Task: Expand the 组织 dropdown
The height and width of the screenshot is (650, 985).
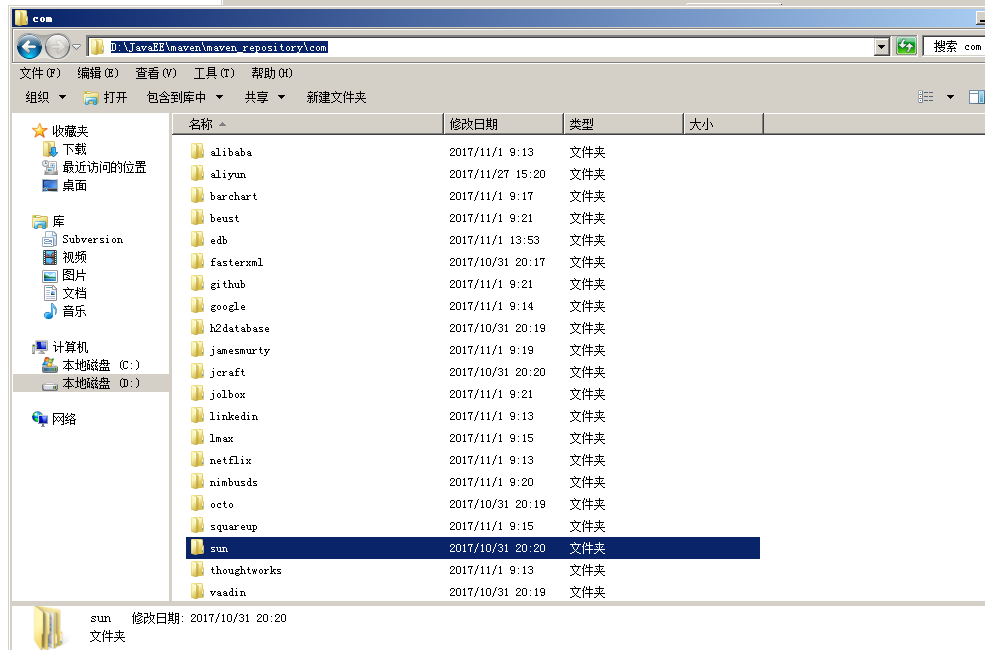Action: tap(45, 97)
